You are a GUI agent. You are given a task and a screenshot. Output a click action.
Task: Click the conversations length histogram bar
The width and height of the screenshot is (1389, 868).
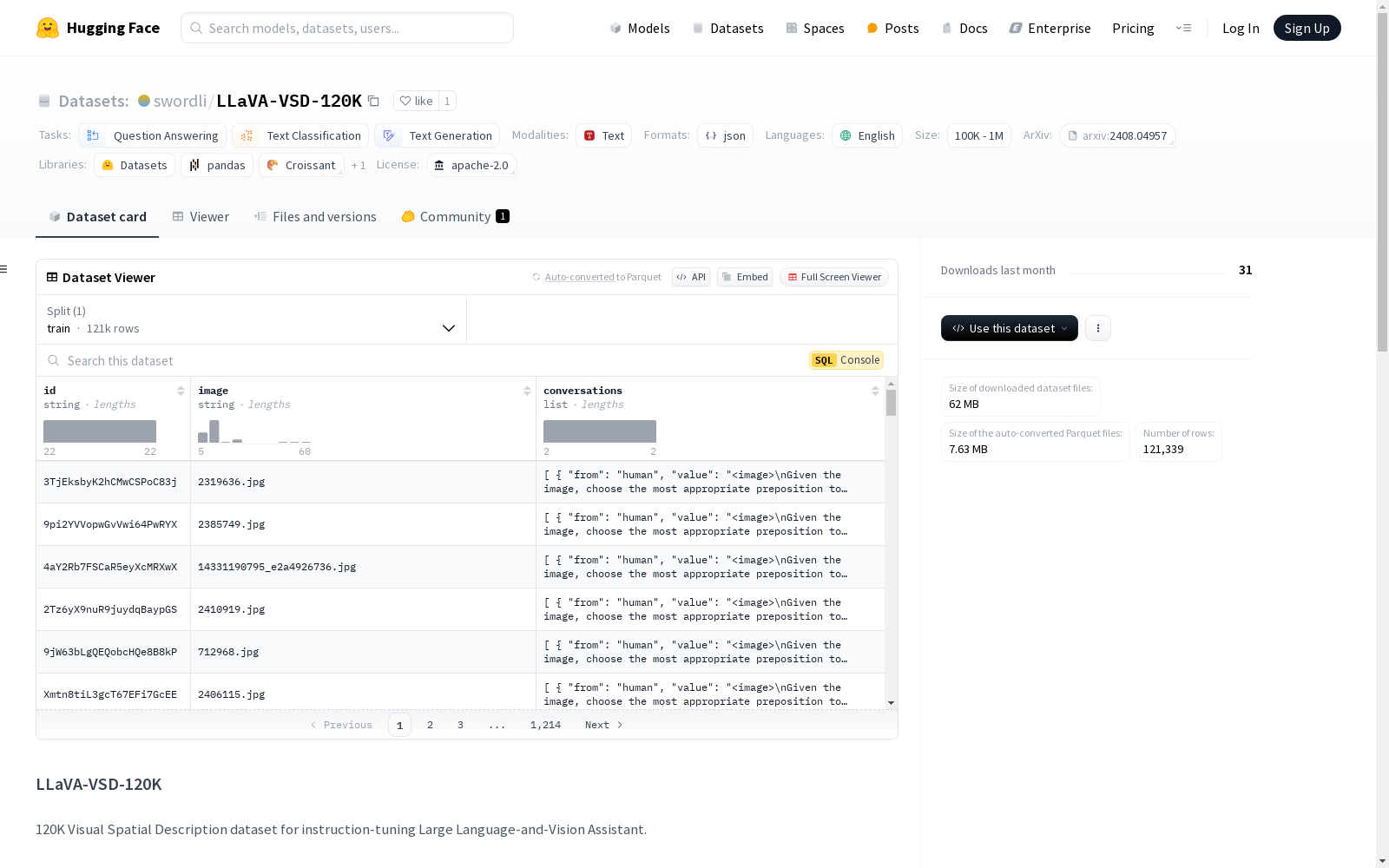pos(600,431)
